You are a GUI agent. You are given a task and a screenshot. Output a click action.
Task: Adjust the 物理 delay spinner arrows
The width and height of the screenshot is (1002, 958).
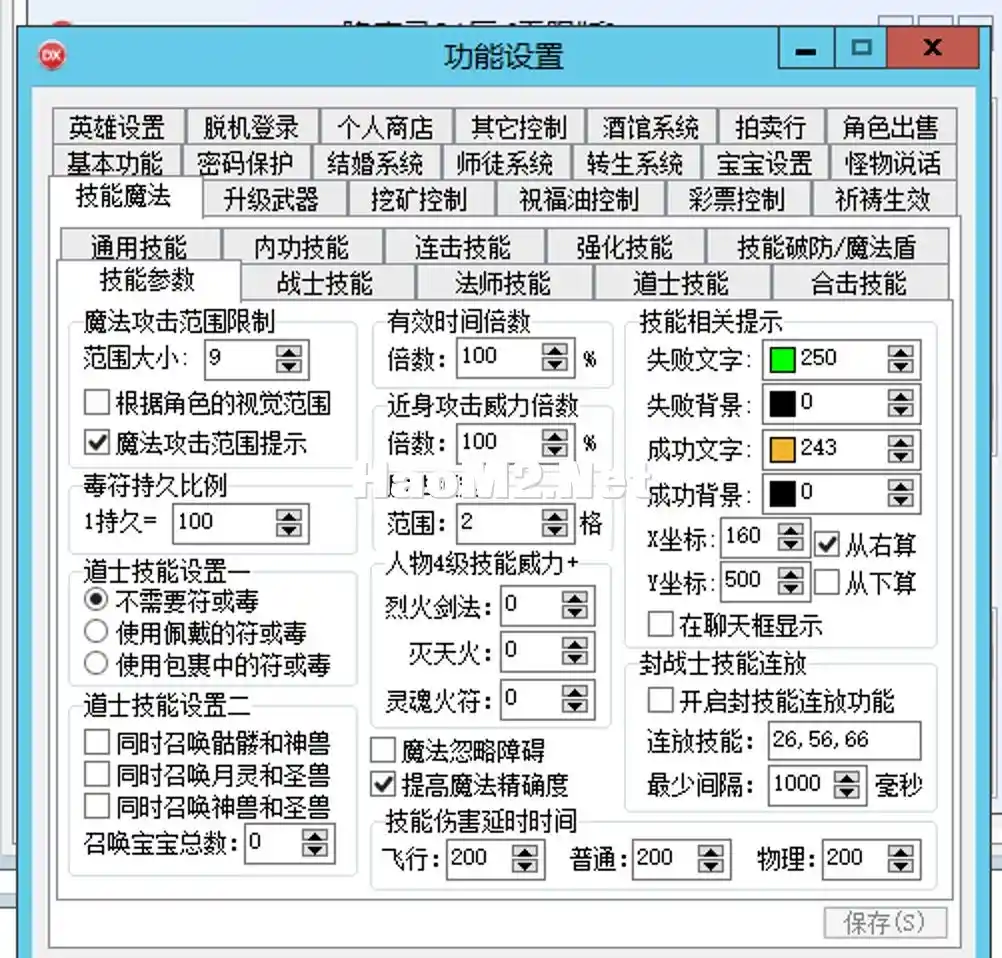900,858
